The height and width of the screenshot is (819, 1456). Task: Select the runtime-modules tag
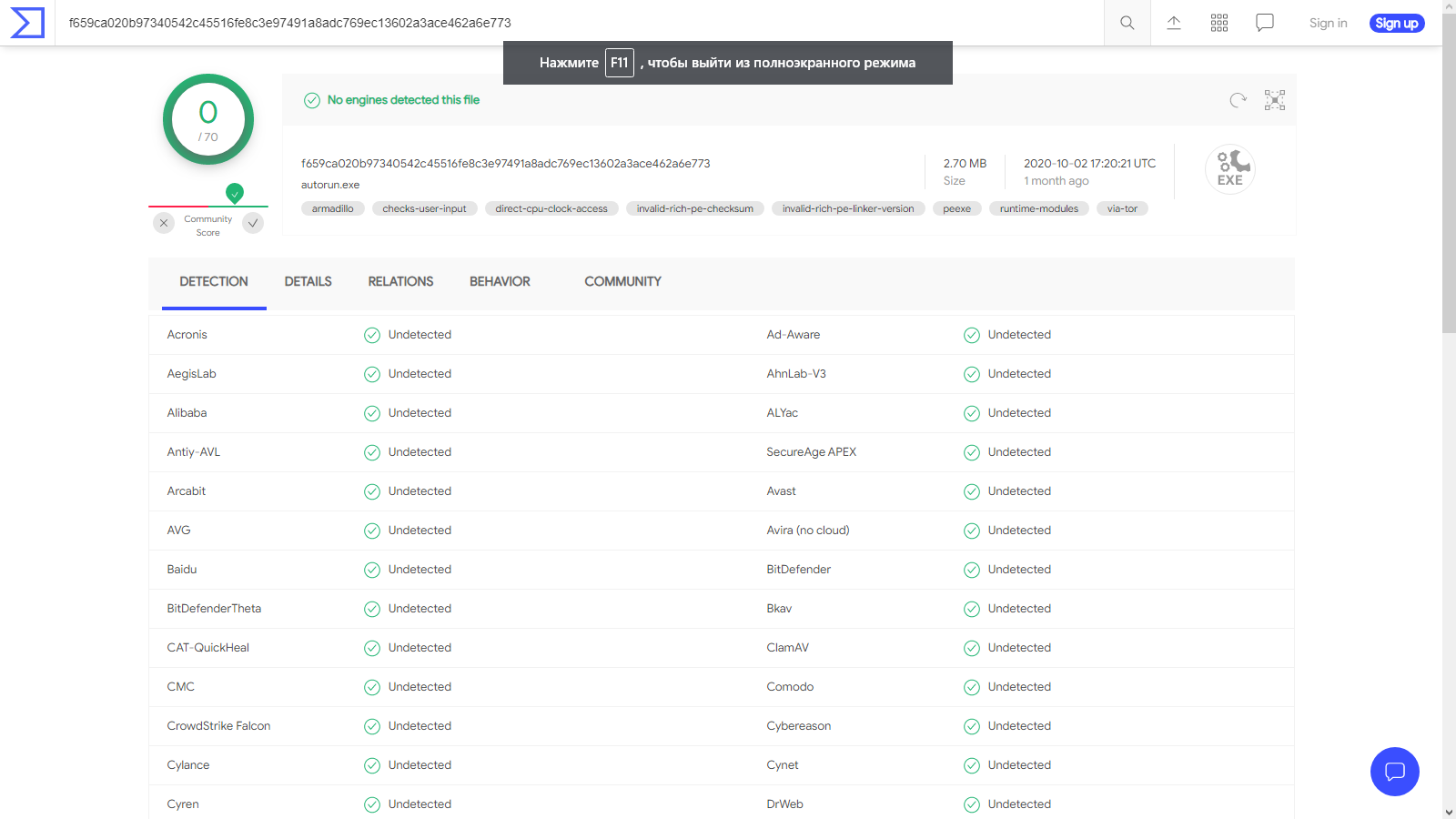[1039, 208]
